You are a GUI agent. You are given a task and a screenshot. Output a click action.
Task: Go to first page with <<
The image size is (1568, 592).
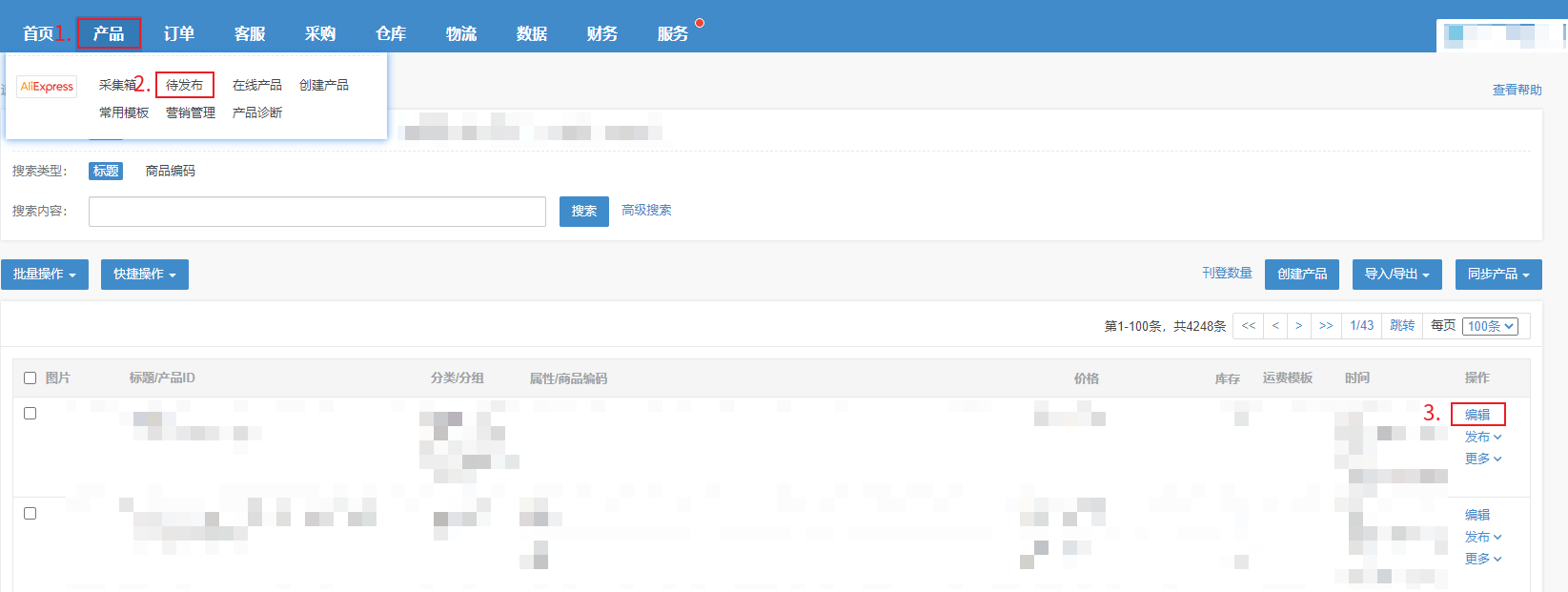[x=1249, y=326]
